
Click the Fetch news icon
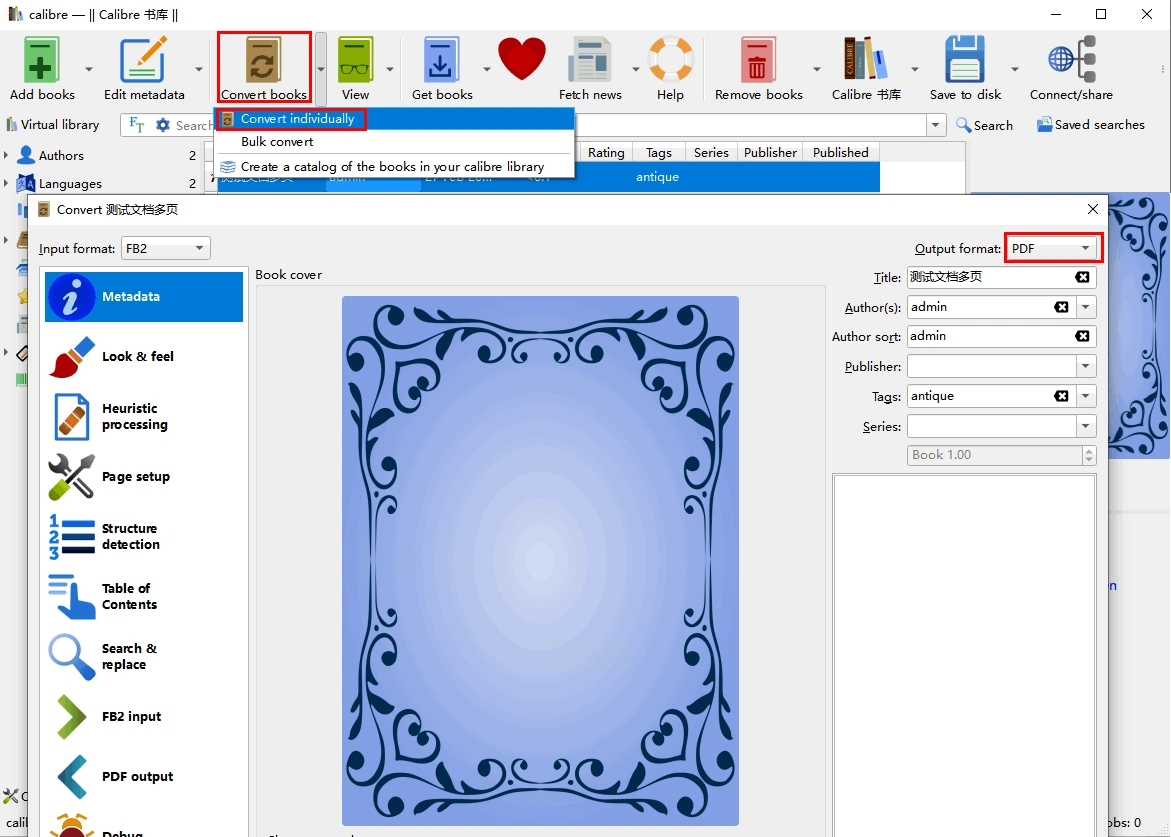pos(590,61)
